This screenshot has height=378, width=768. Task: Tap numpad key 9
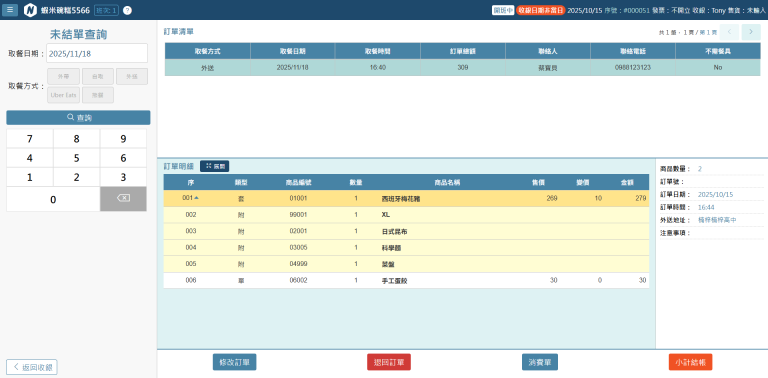pos(123,139)
